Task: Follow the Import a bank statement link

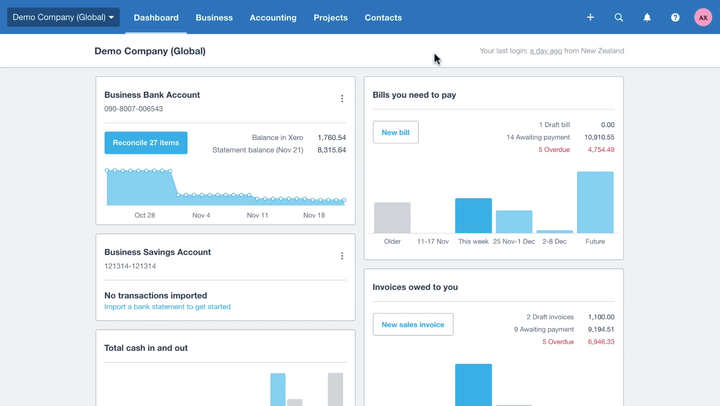Action: 167,307
